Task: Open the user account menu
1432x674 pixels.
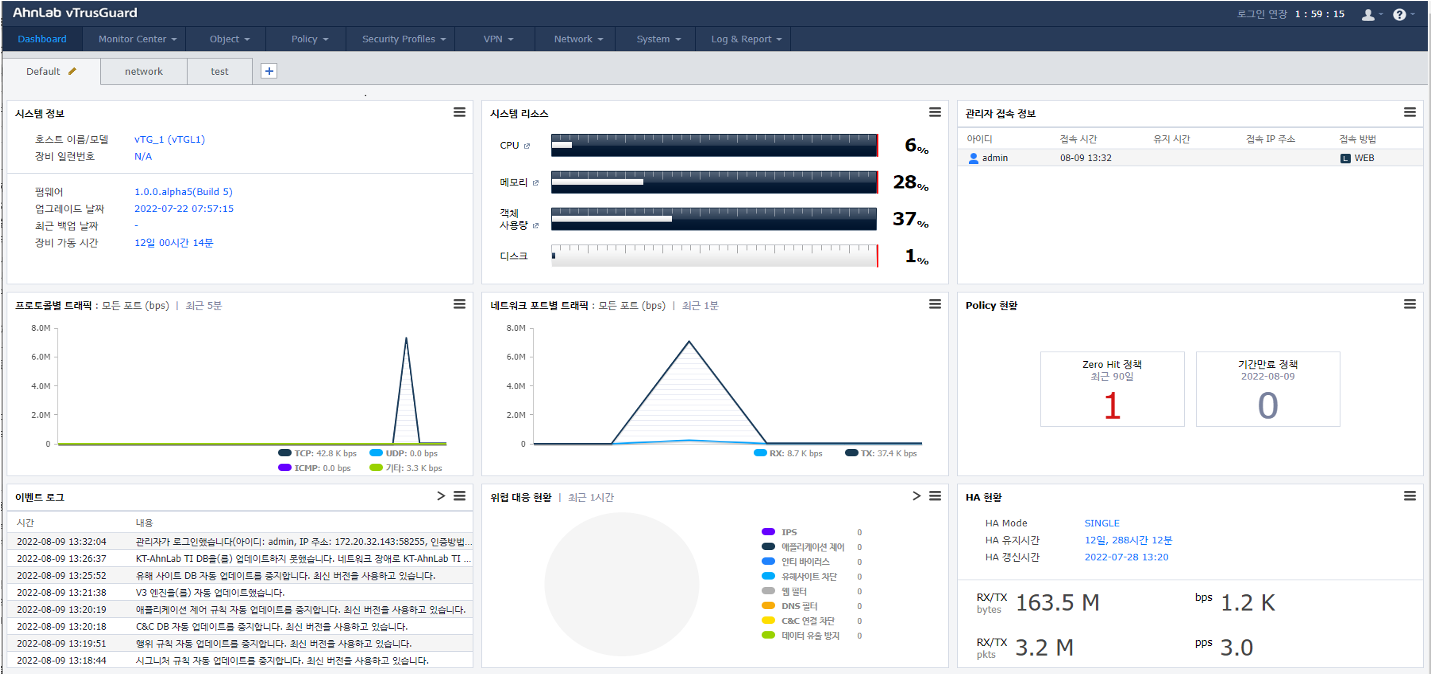Action: (x=1371, y=14)
